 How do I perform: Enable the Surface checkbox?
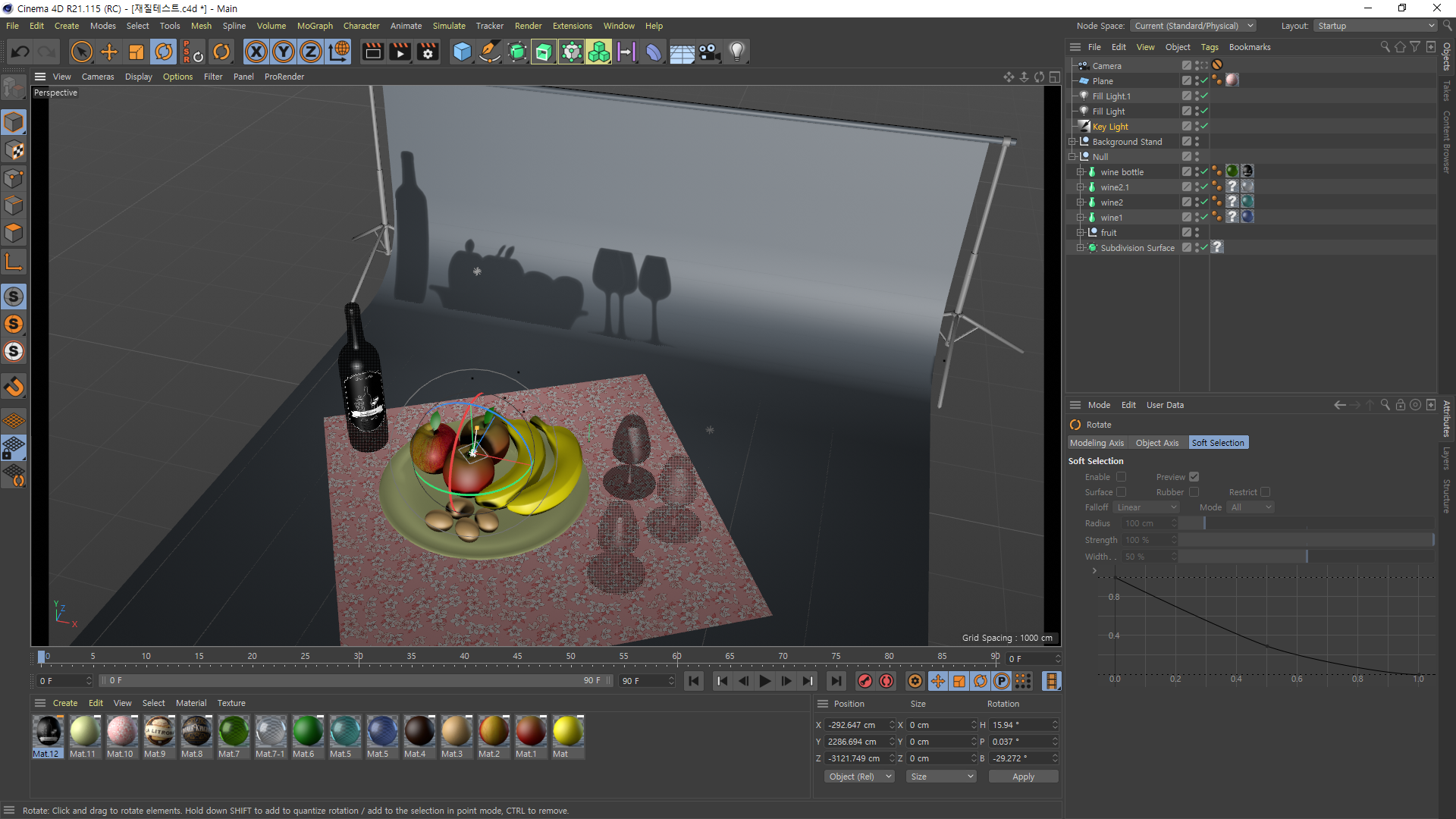[x=1121, y=492]
